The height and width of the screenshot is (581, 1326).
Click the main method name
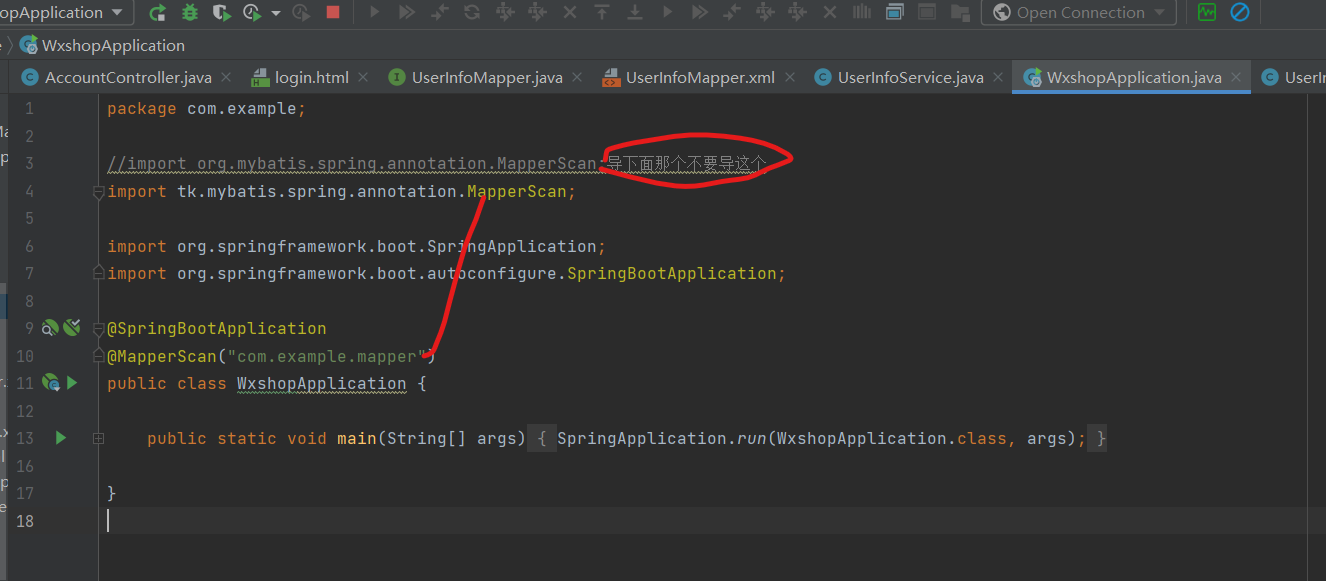point(357,438)
